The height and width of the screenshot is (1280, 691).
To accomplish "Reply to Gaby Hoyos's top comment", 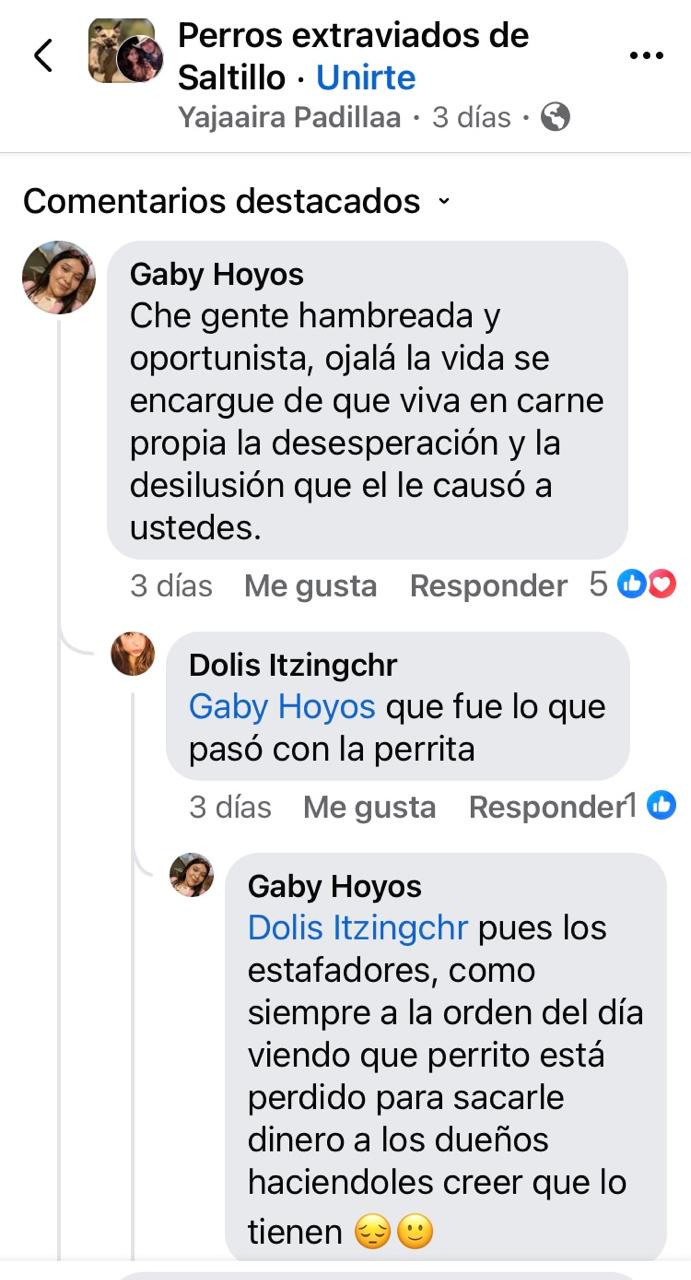I will tap(488, 586).
